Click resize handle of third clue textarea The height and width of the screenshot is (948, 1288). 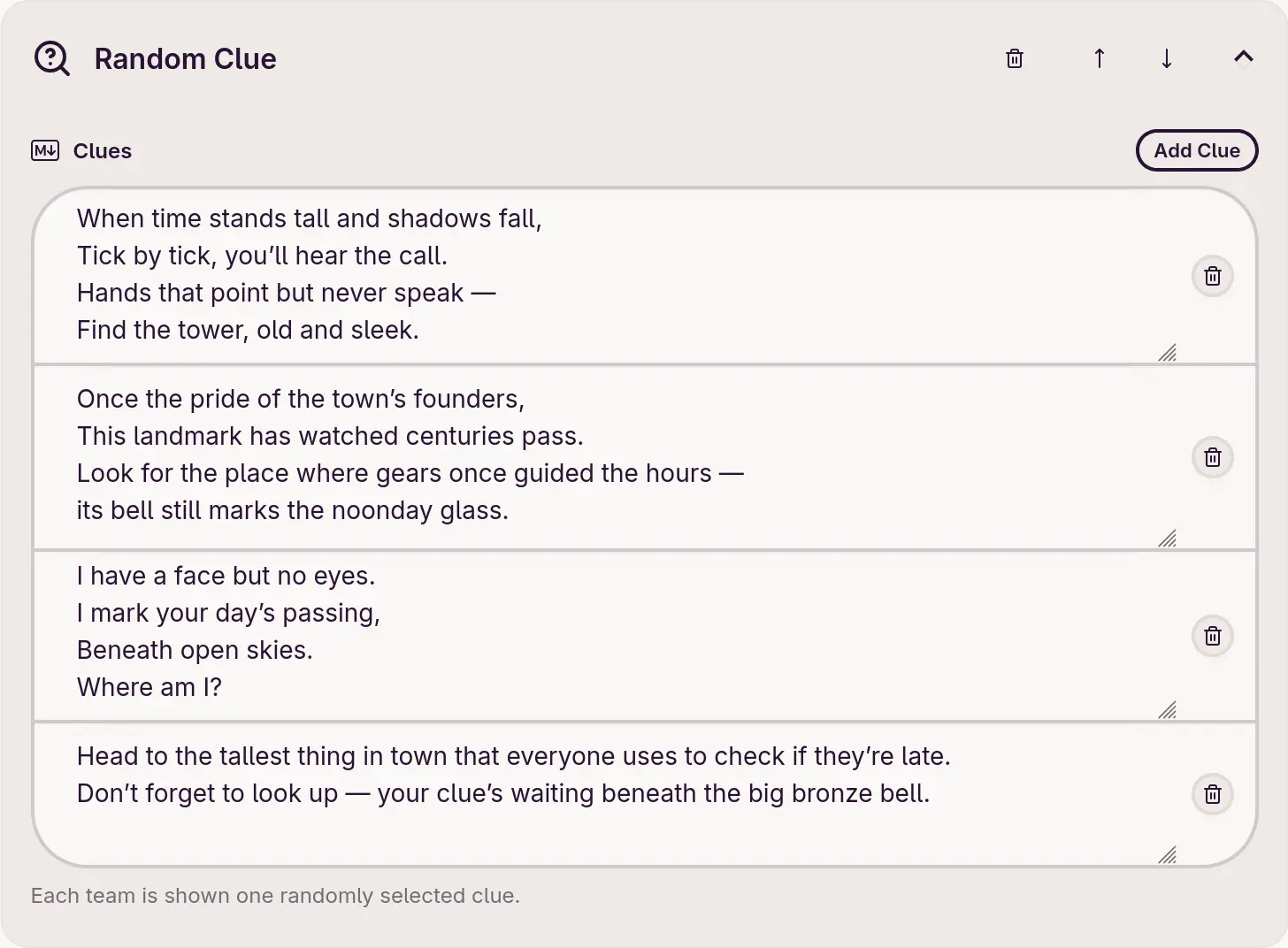pos(1168,710)
